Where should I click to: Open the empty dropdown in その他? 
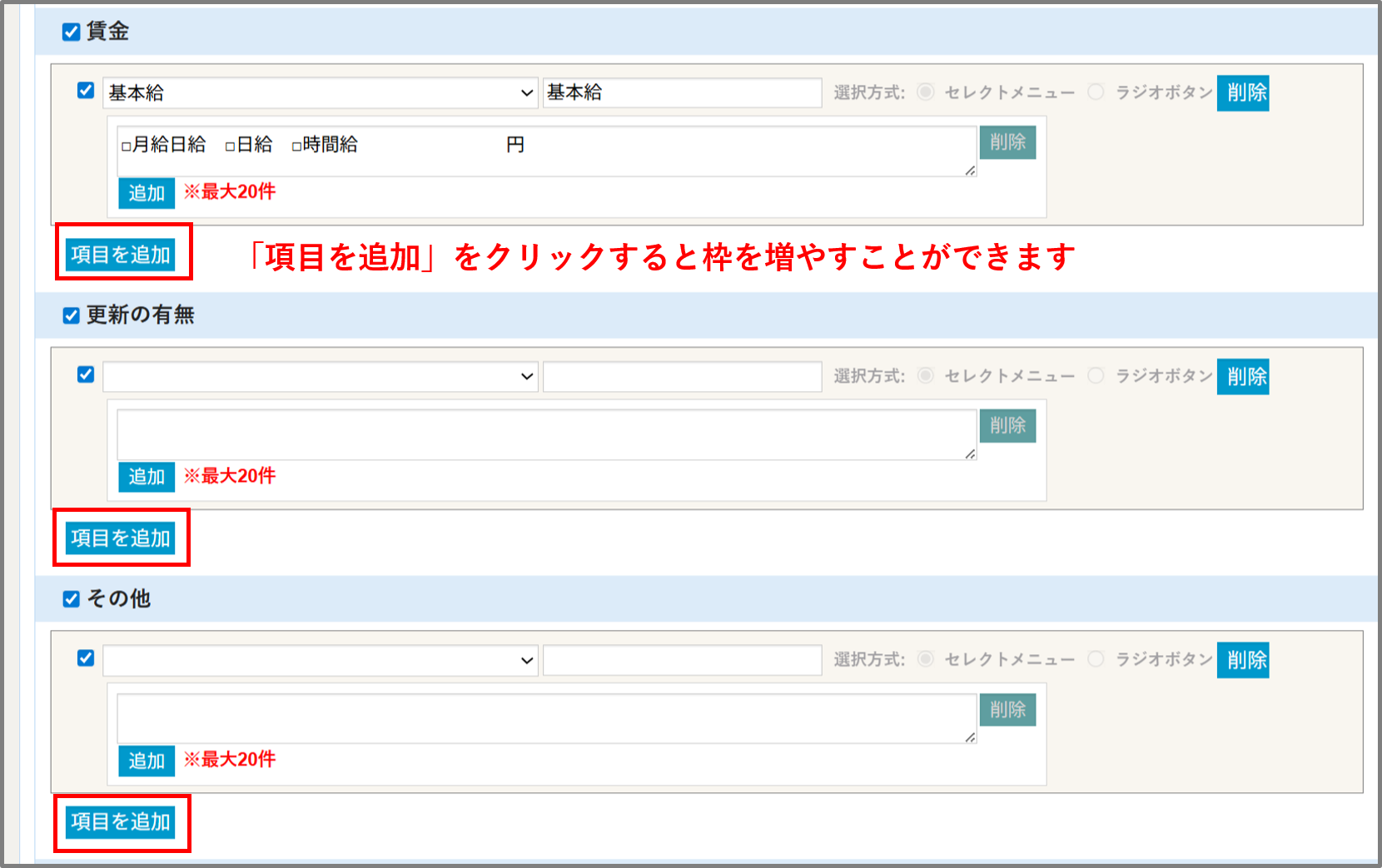click(x=321, y=660)
